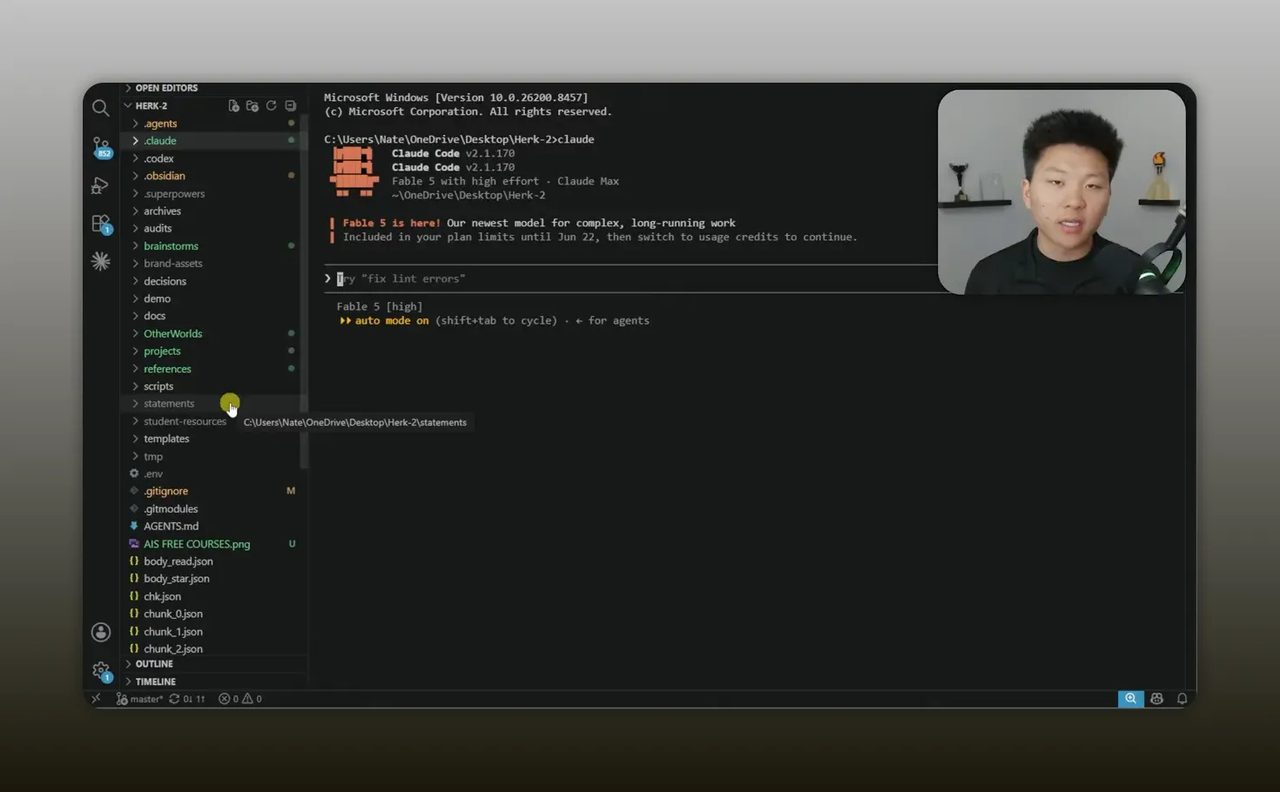Click the presenter webcam thumbnail
Screen dimensions: 1280x792
click(1061, 192)
